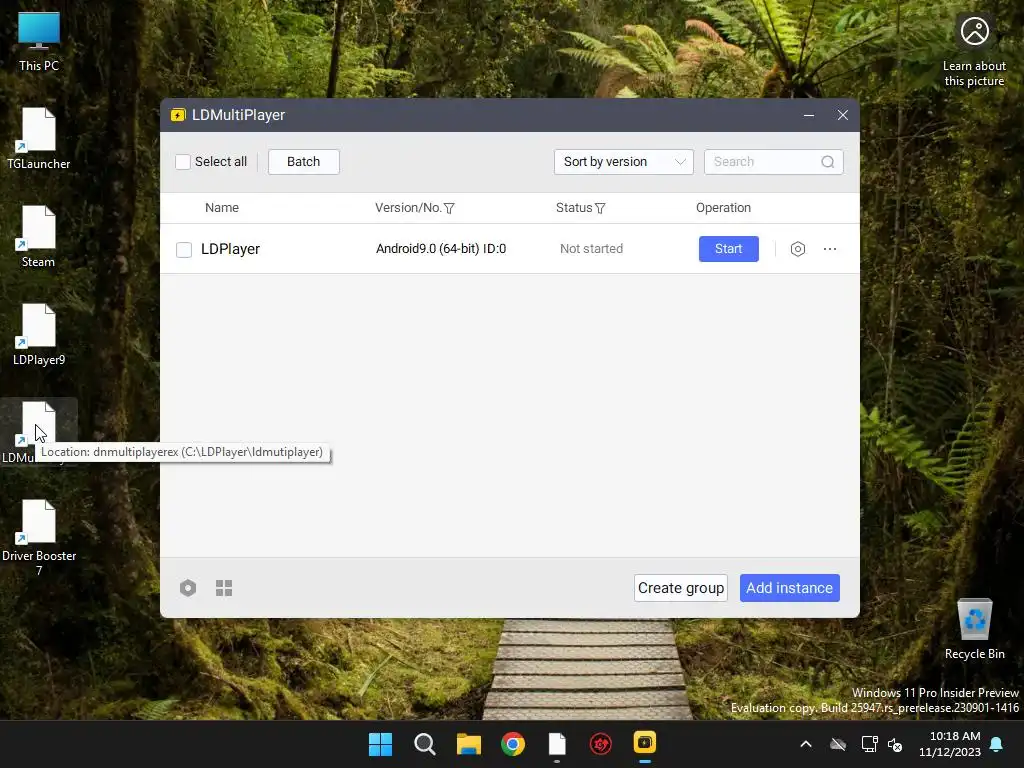Select This PC desktop icon
Screen dimensions: 1024x768
pyautogui.click(x=39, y=41)
